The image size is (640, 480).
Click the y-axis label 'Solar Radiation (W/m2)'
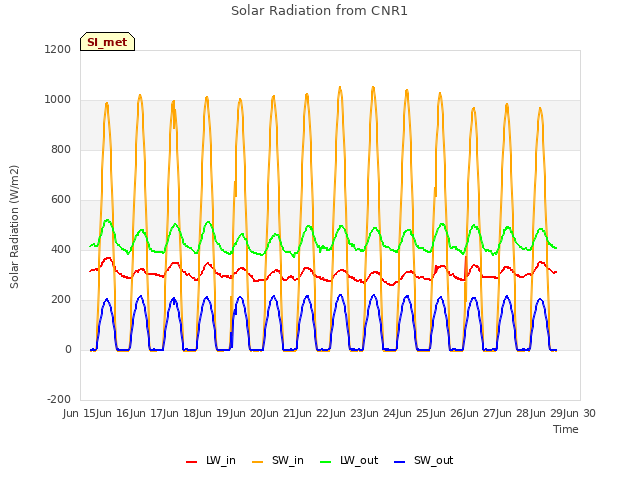pyautogui.click(x=14, y=227)
